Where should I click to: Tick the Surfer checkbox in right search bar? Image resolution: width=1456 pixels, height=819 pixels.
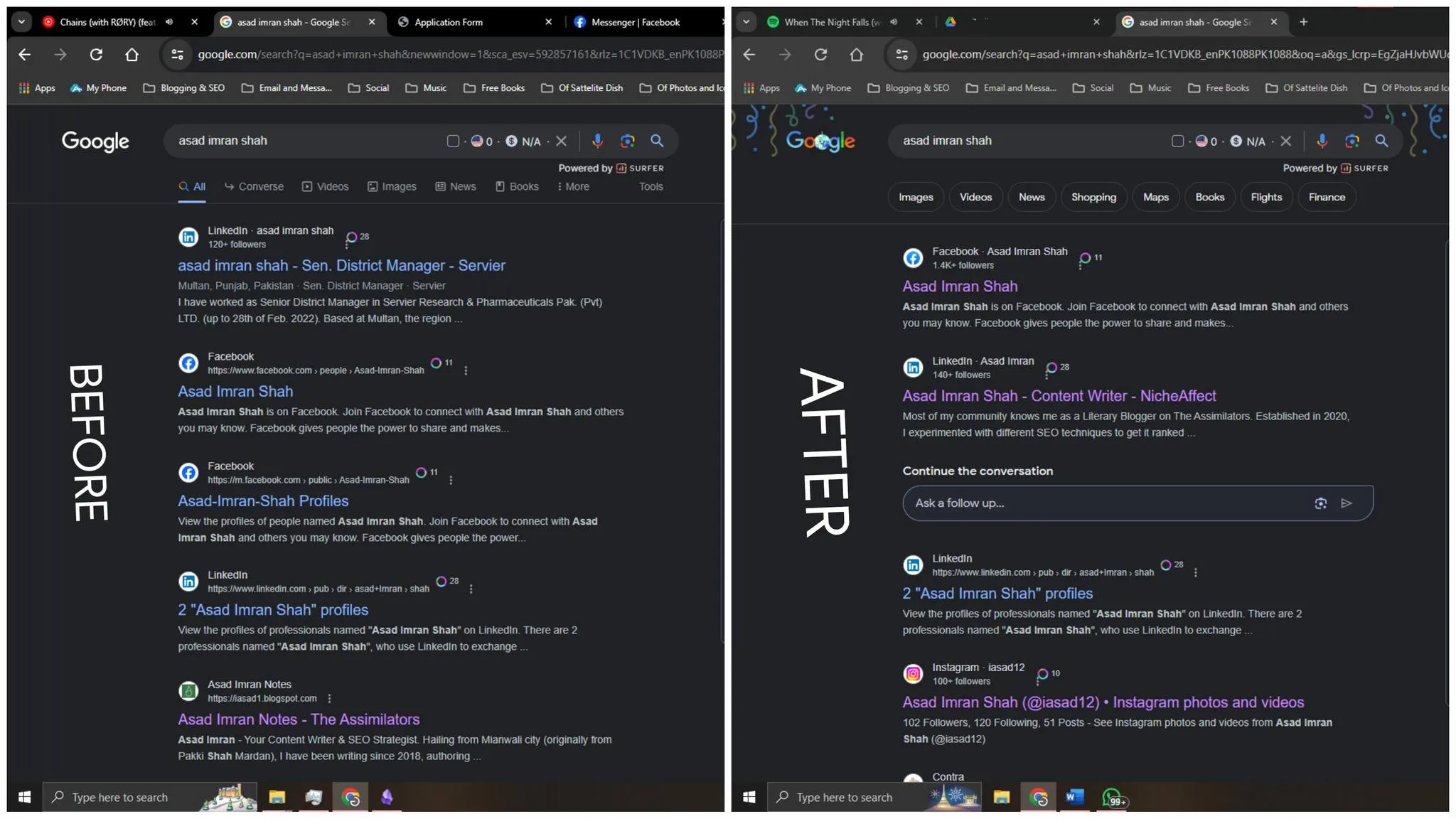(1177, 141)
